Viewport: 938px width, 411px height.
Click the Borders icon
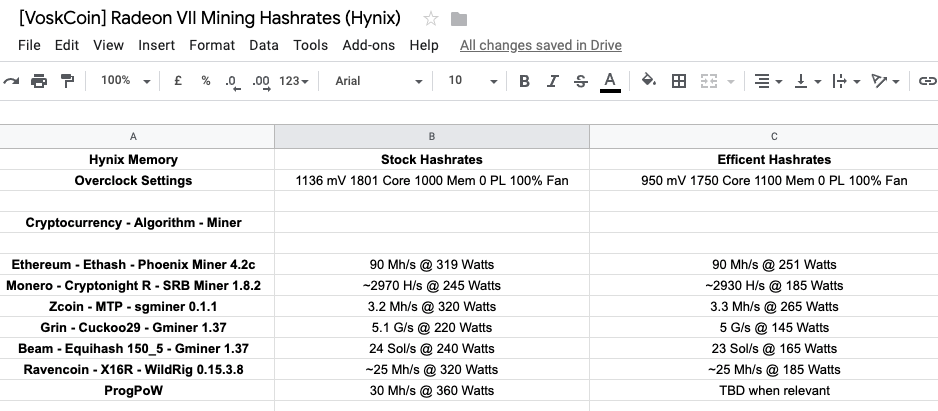coord(678,81)
